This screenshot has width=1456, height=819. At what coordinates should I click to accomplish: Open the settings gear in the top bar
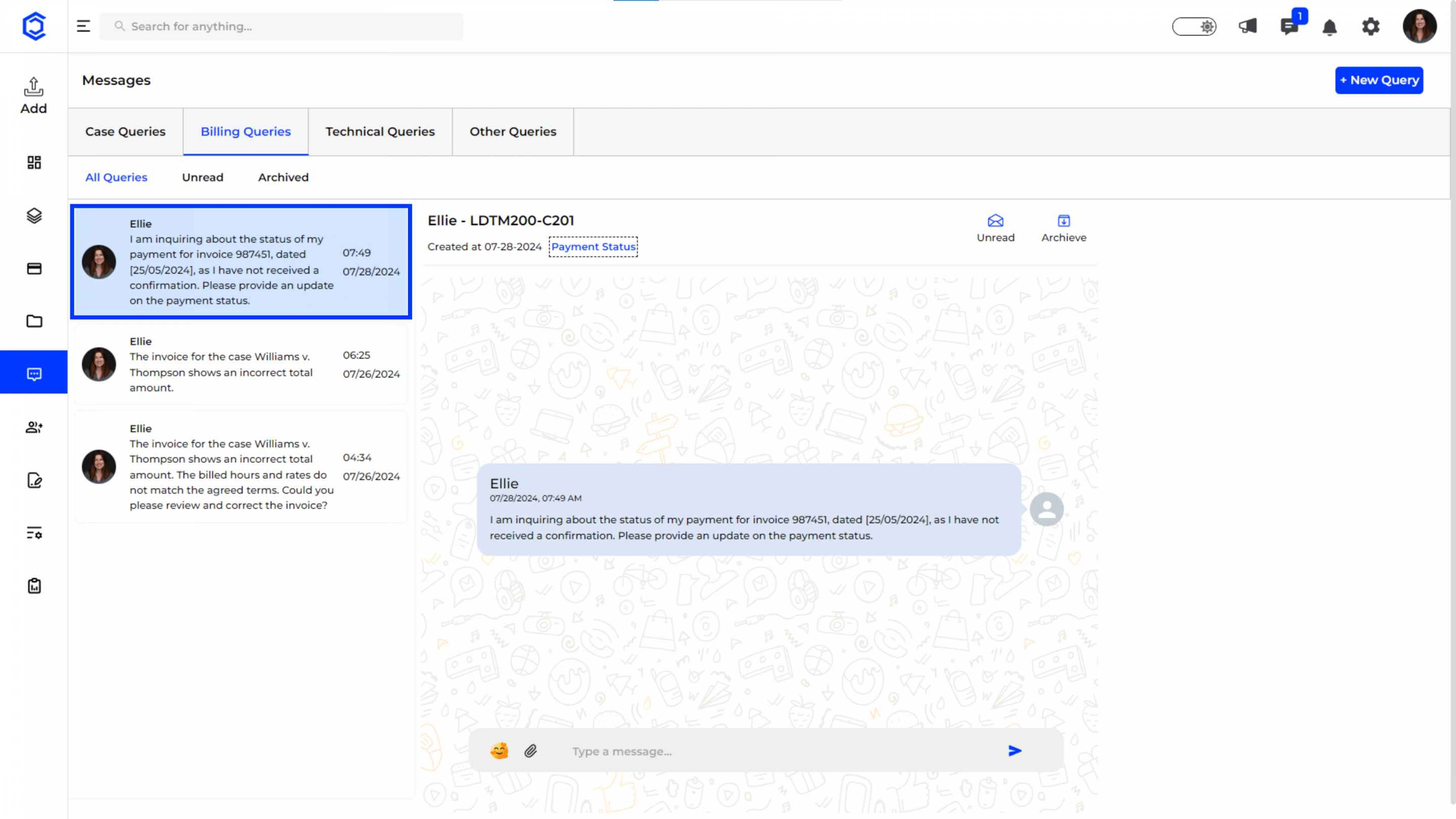[x=1371, y=26]
